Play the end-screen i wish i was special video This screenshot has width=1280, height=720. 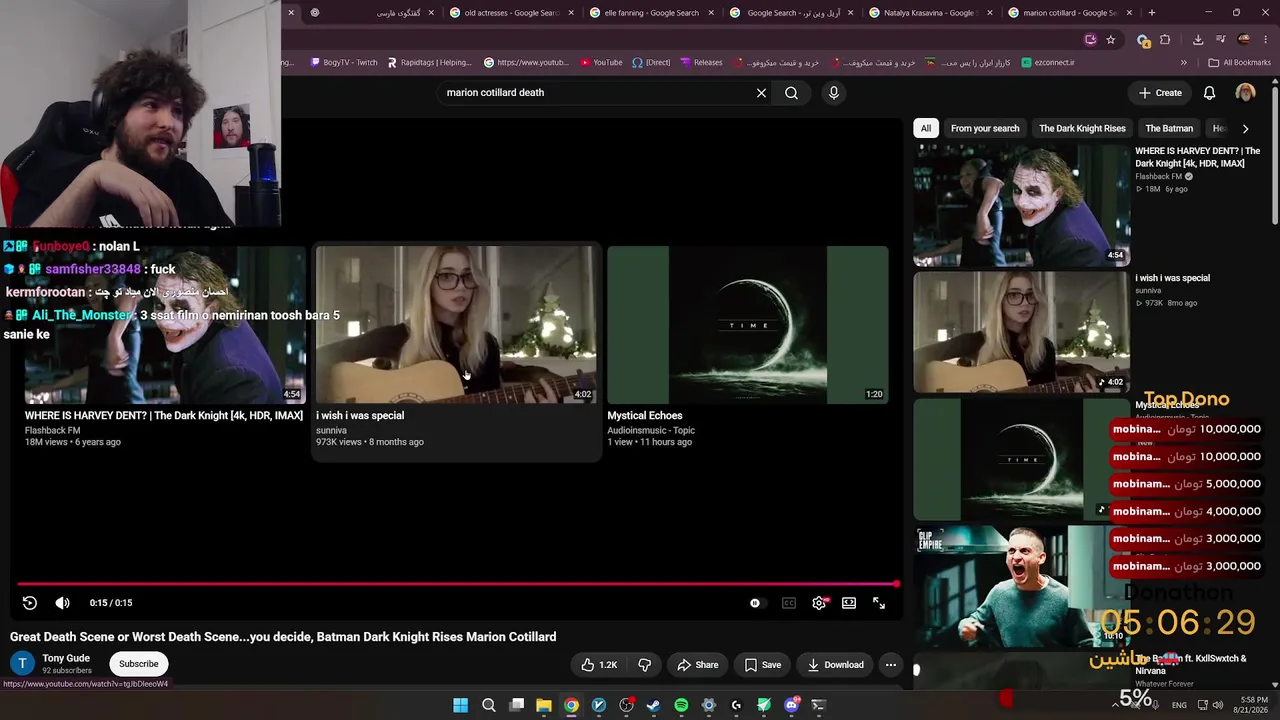(x=456, y=325)
